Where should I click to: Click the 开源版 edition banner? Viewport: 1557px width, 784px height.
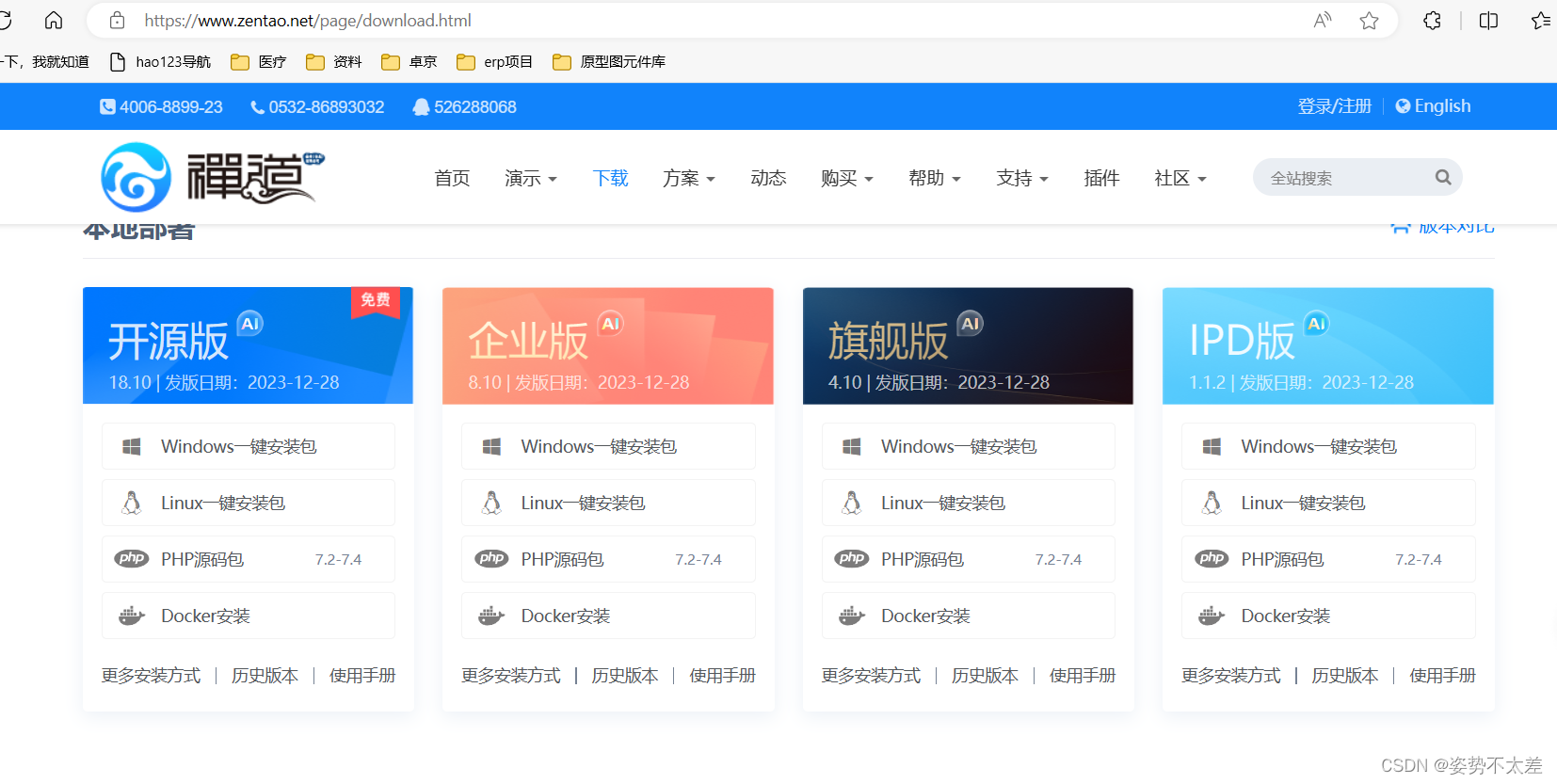click(248, 345)
